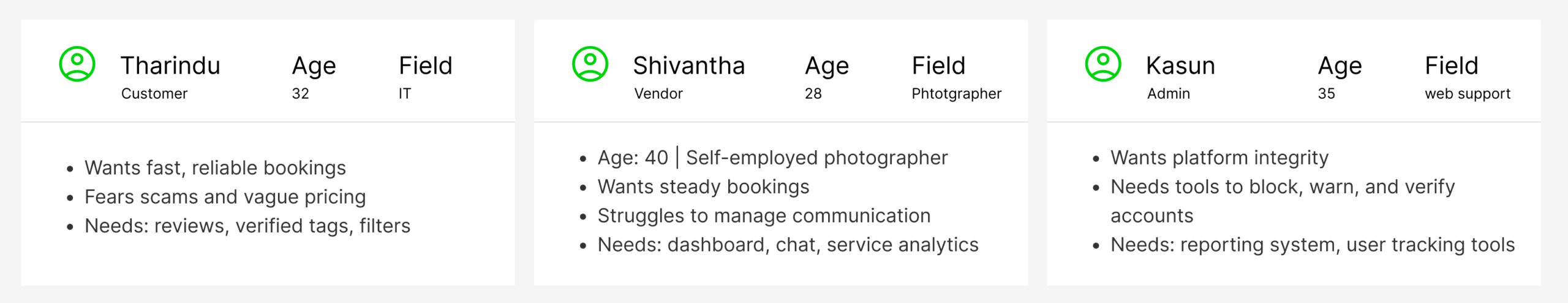Select 'Wants fast, reliable bookings' bullet
Image resolution: width=1568 pixels, height=303 pixels.
(215, 167)
